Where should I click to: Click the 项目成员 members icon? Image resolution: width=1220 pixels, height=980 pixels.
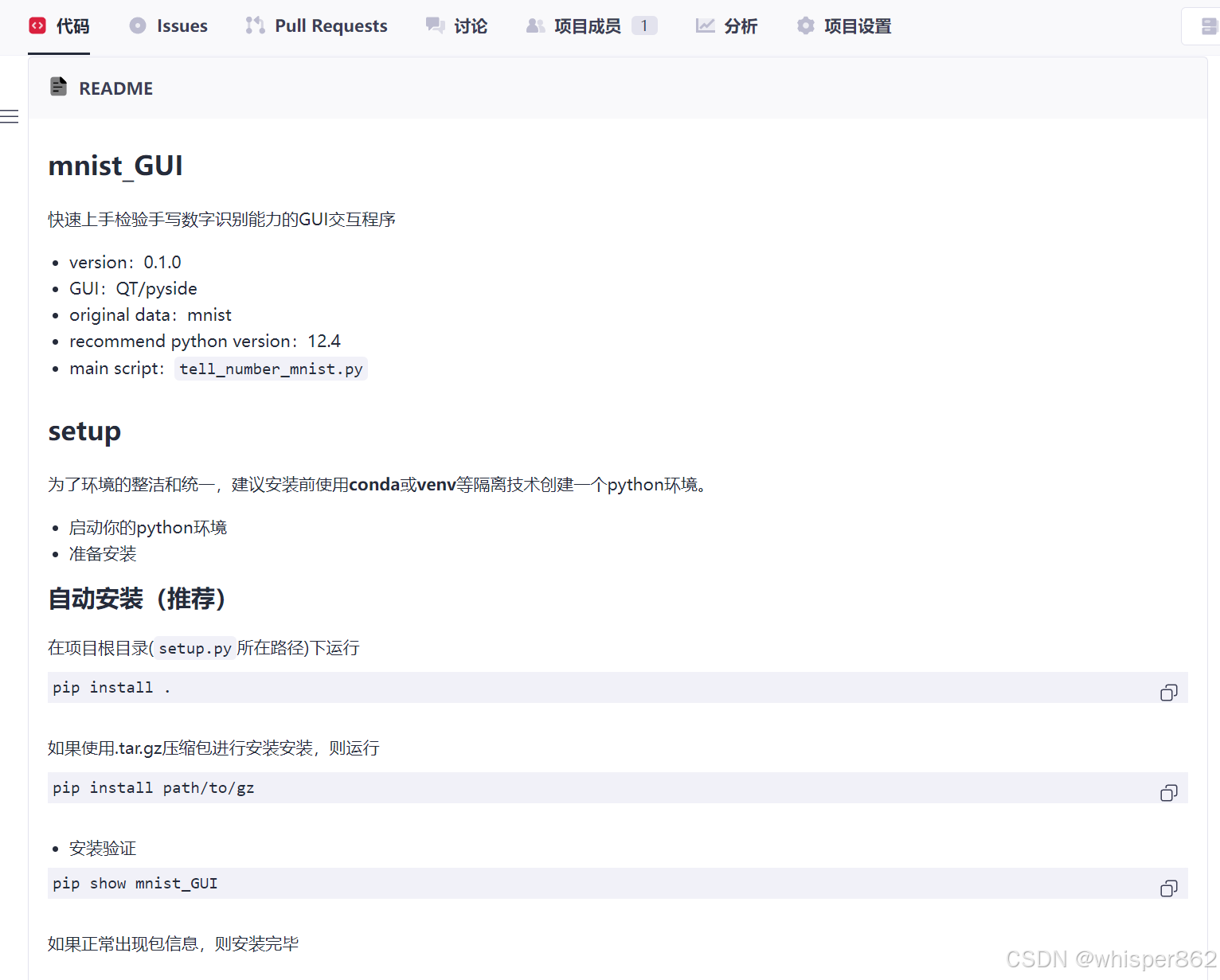coord(535,25)
